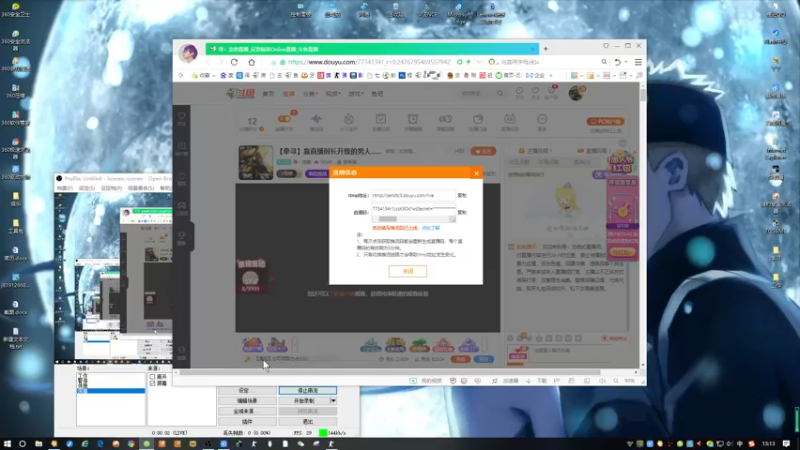Click the audio waveform icon in streamer toolbar

point(316,119)
